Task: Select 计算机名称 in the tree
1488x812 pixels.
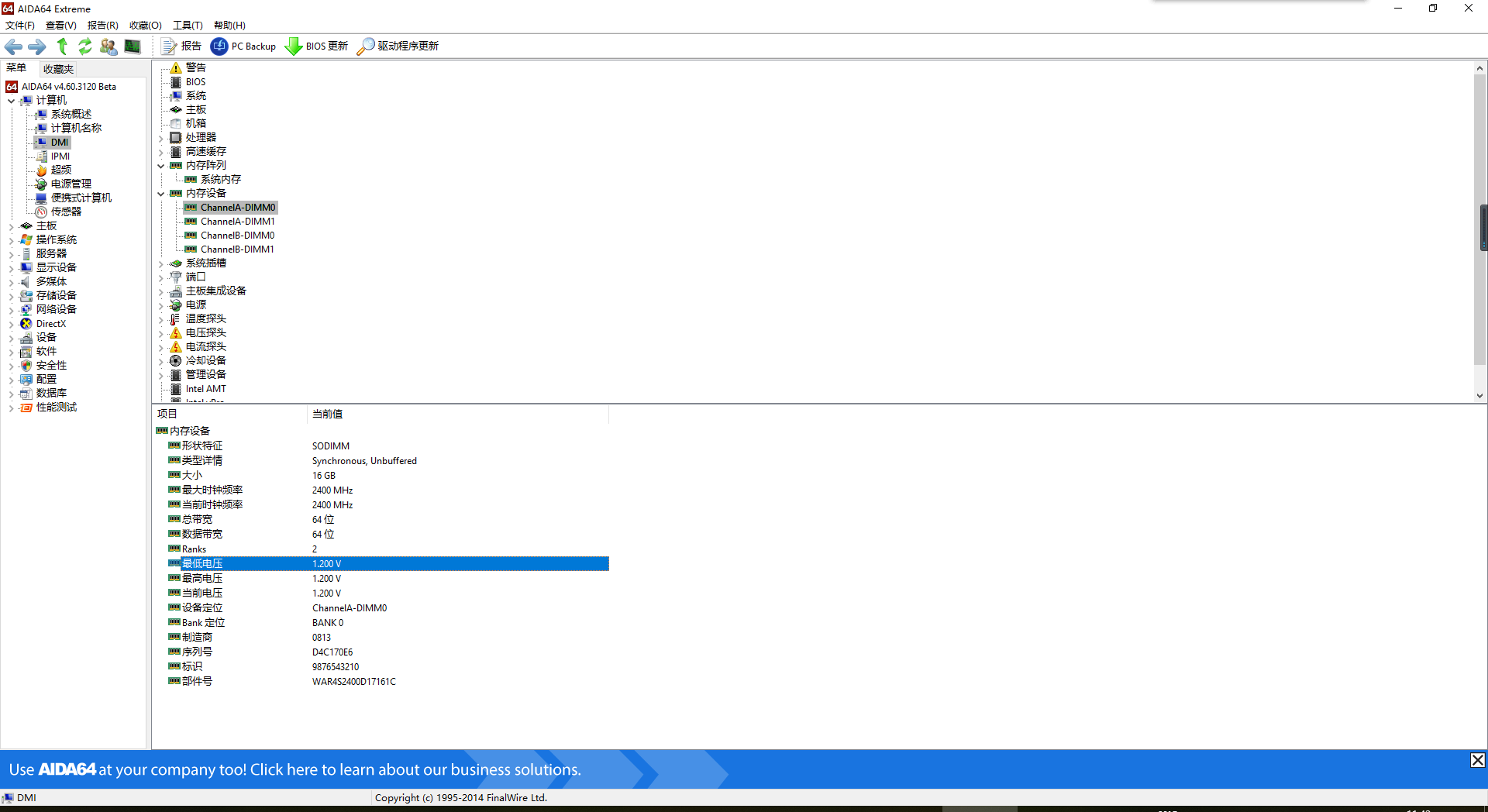Action: tap(76, 129)
